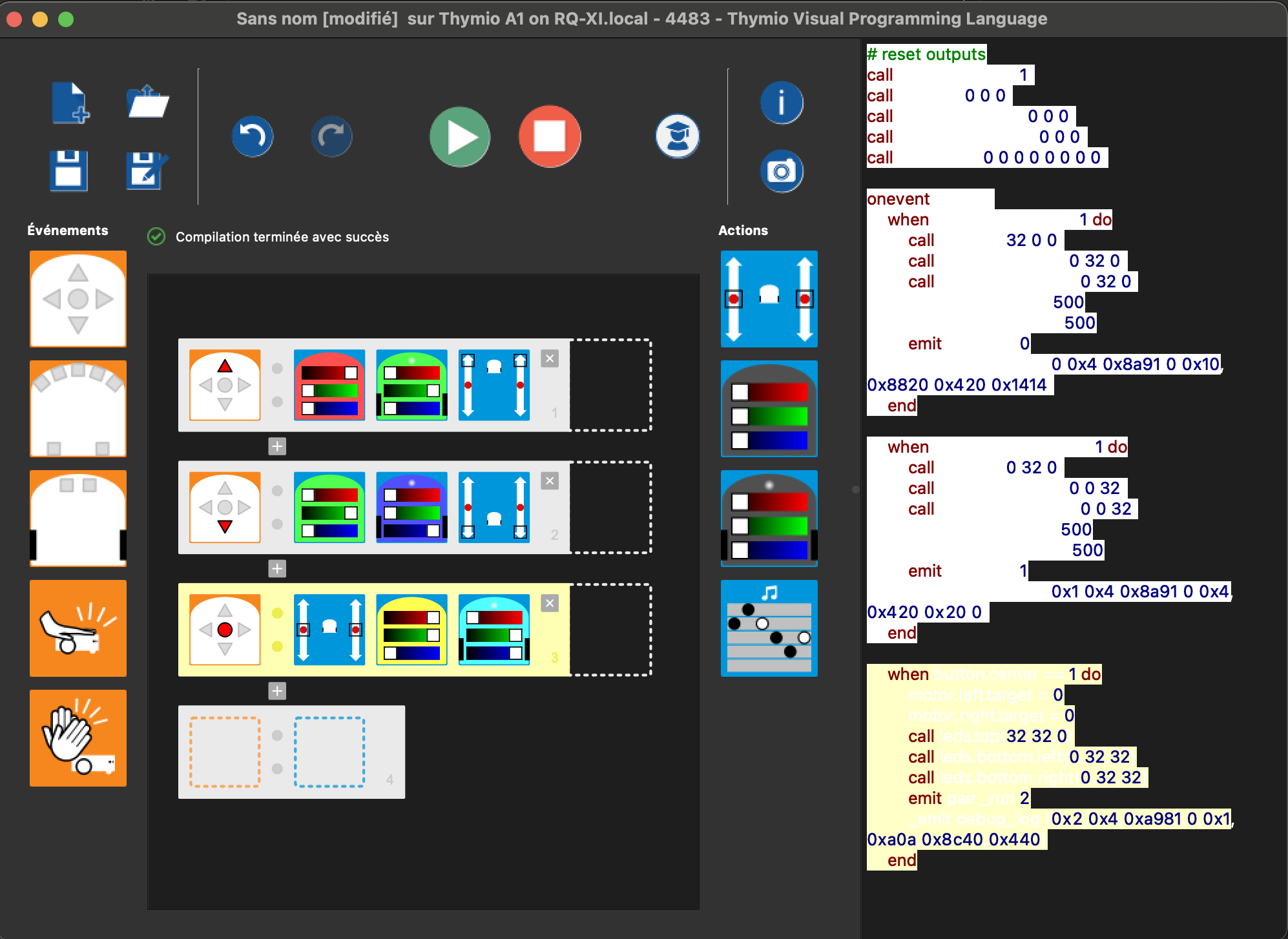
Task: Switch to advanced mode with the graduation cap icon
Action: point(678,136)
